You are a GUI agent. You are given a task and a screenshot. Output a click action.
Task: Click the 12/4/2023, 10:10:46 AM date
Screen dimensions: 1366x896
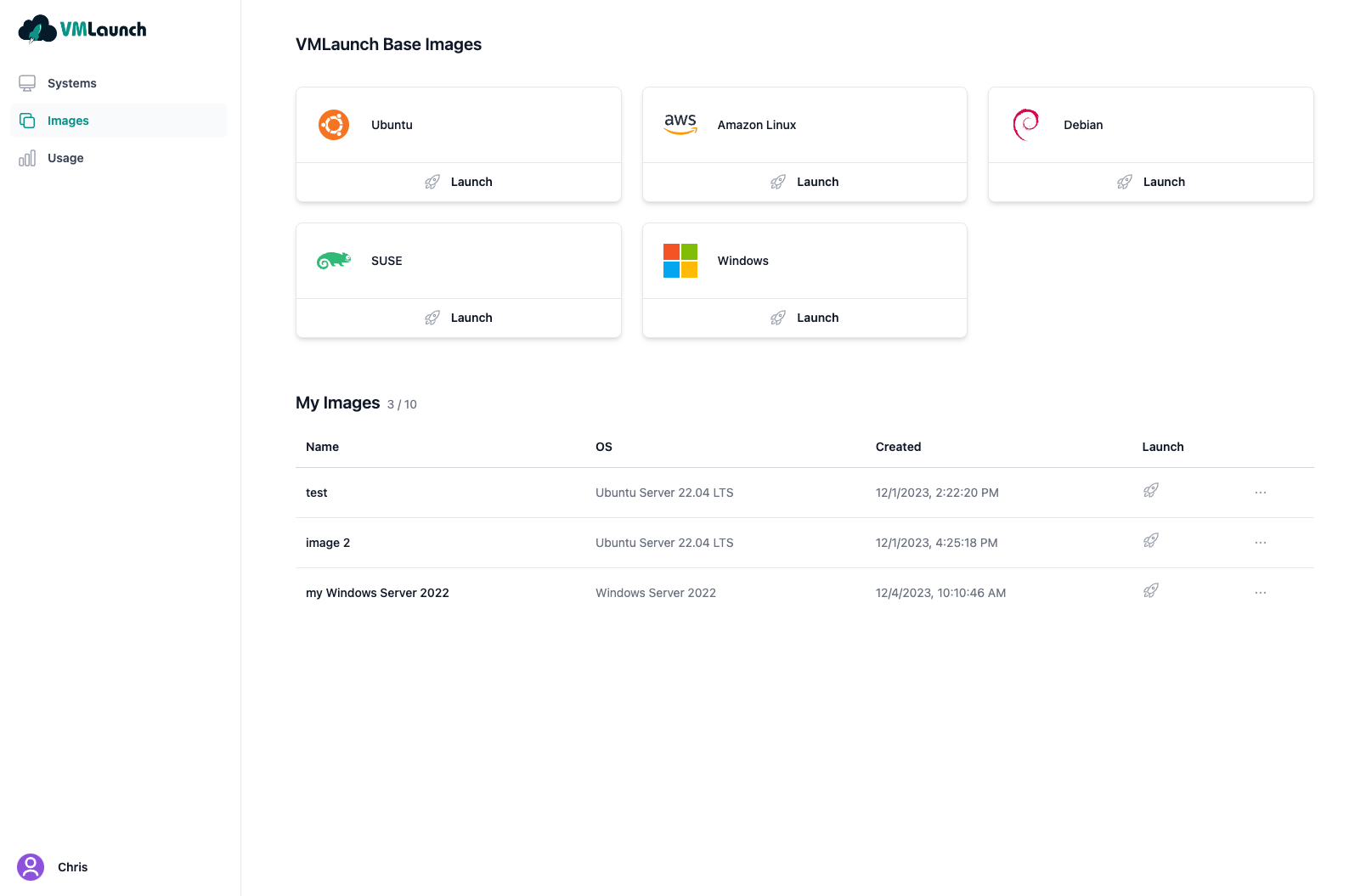click(941, 593)
